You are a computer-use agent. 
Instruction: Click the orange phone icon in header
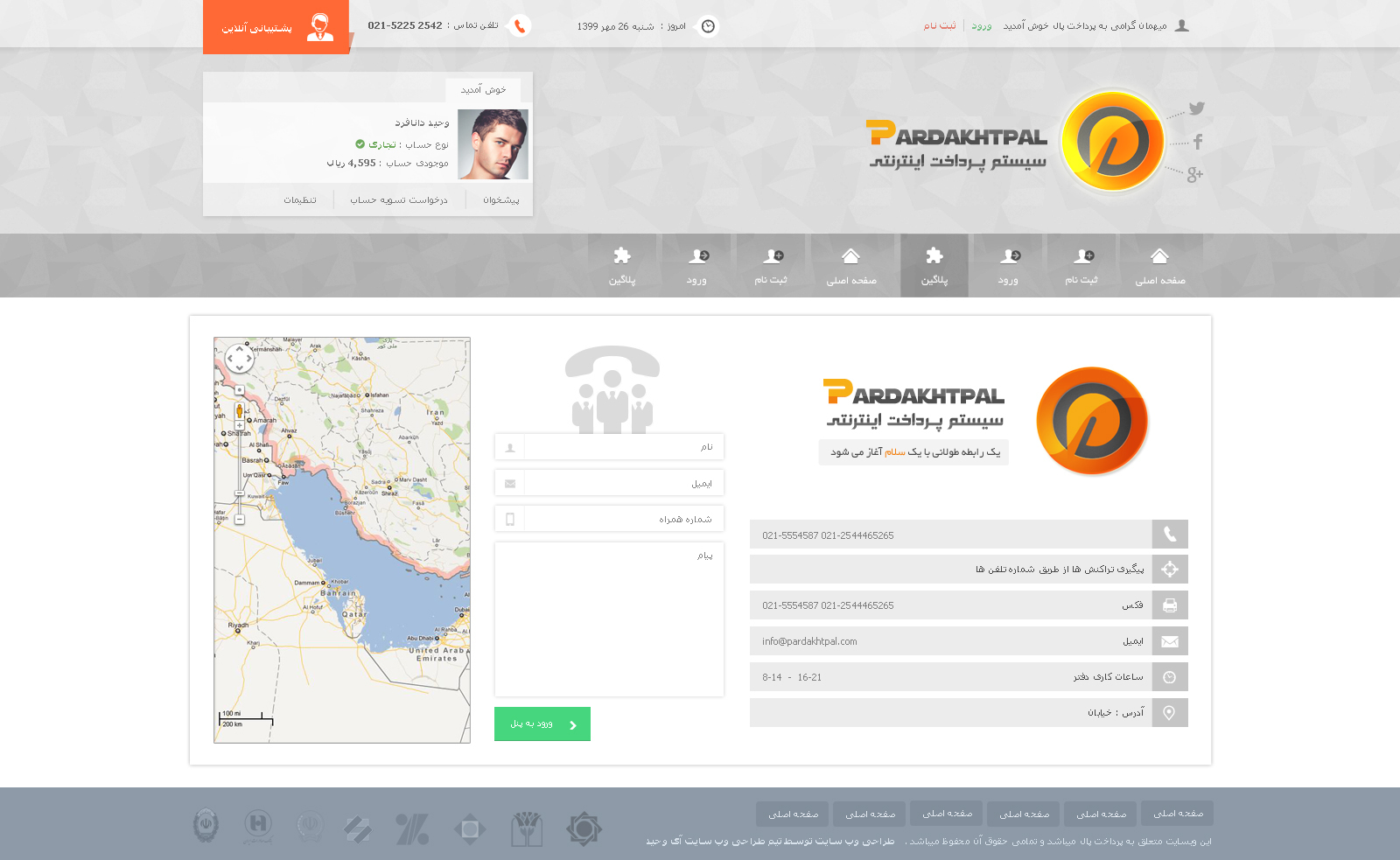520,26
